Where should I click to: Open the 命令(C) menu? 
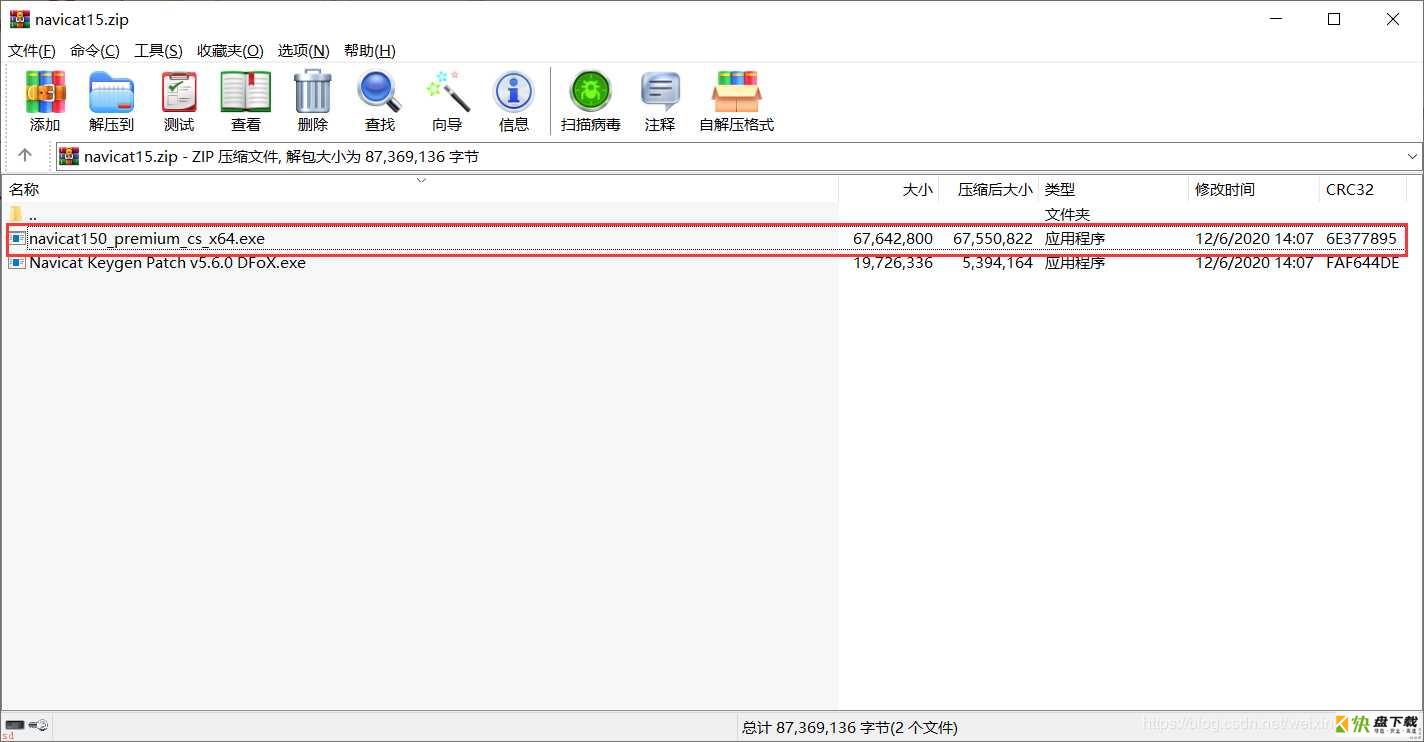94,51
